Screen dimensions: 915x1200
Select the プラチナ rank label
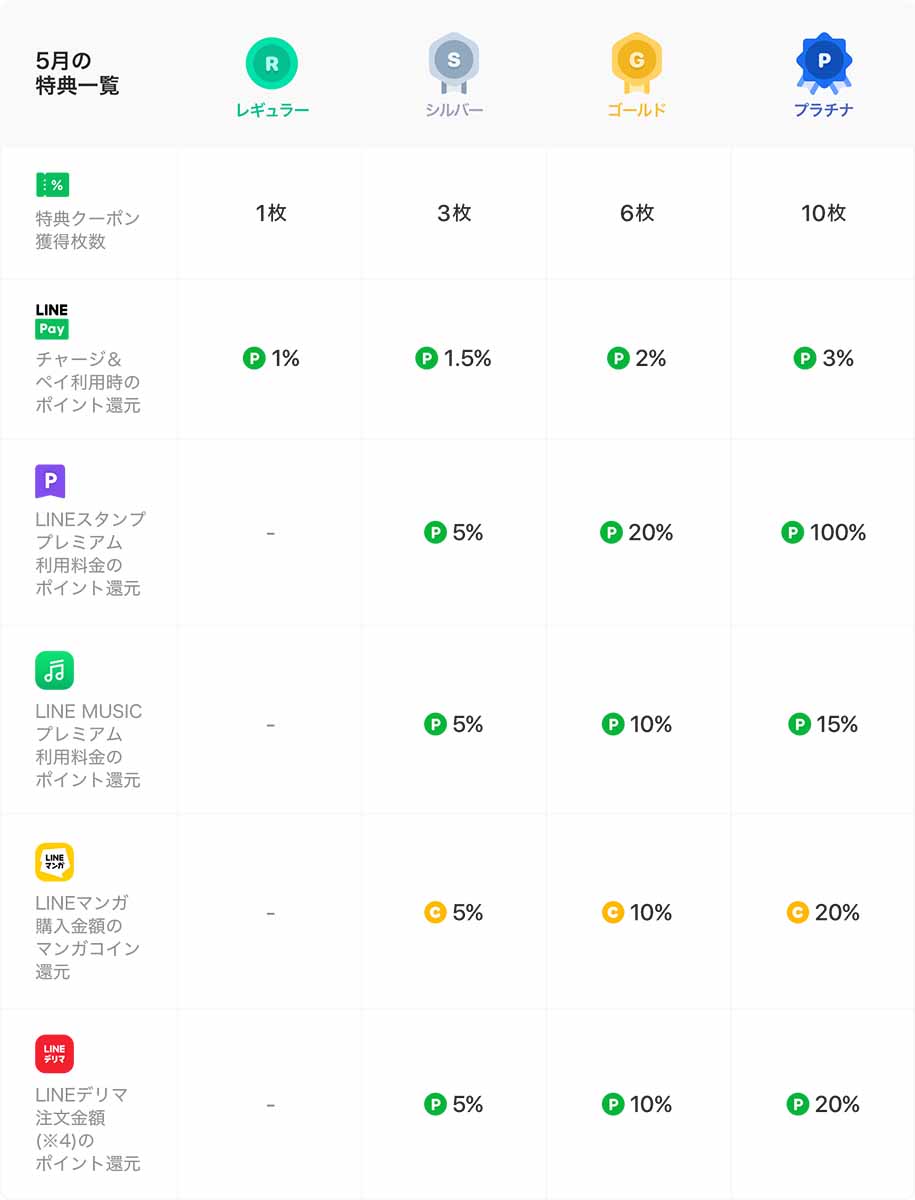coord(823,110)
